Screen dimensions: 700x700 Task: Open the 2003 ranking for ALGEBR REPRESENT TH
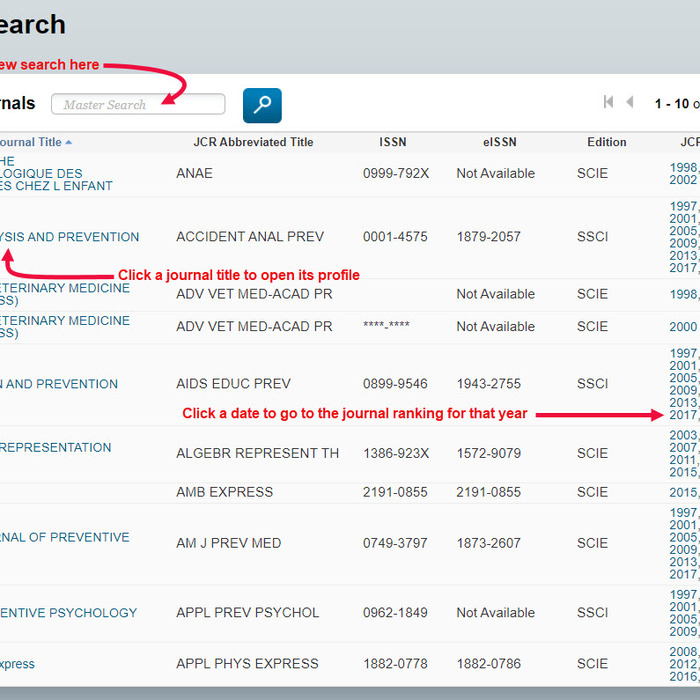(683, 435)
